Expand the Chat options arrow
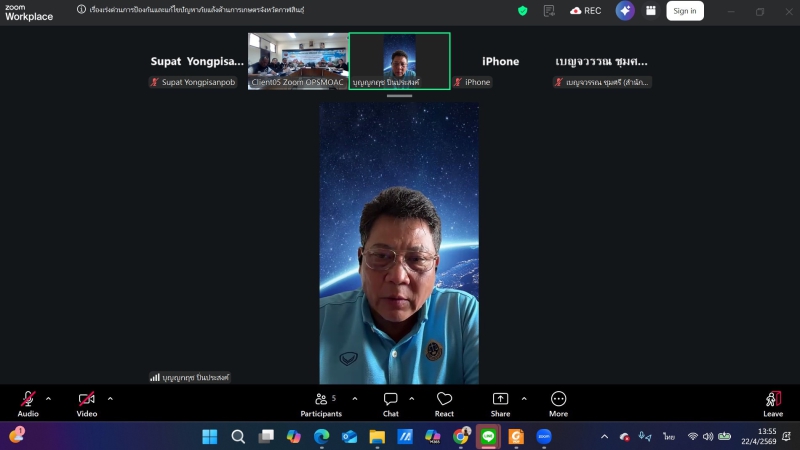 pyautogui.click(x=411, y=399)
